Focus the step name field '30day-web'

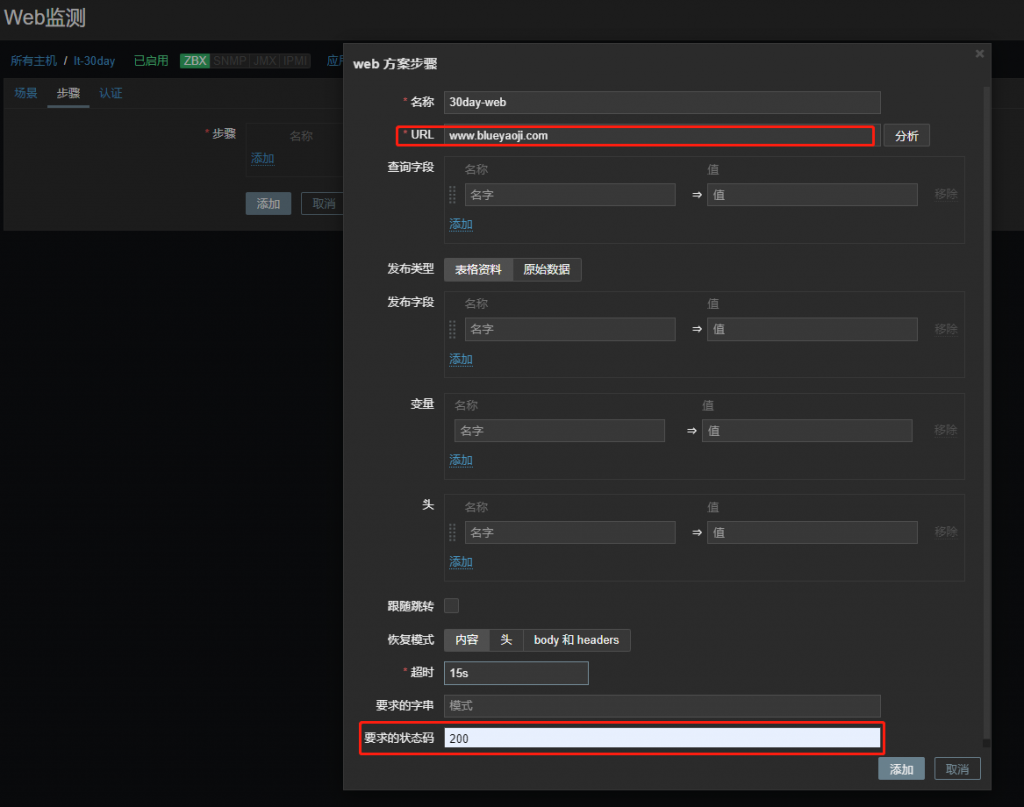click(x=662, y=103)
